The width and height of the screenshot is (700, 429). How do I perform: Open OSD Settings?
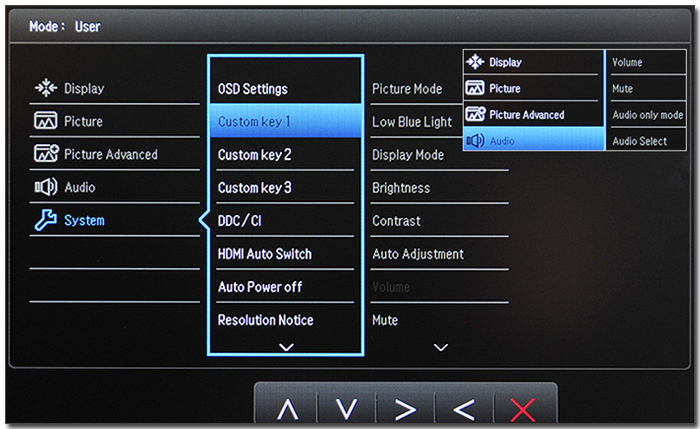253,89
